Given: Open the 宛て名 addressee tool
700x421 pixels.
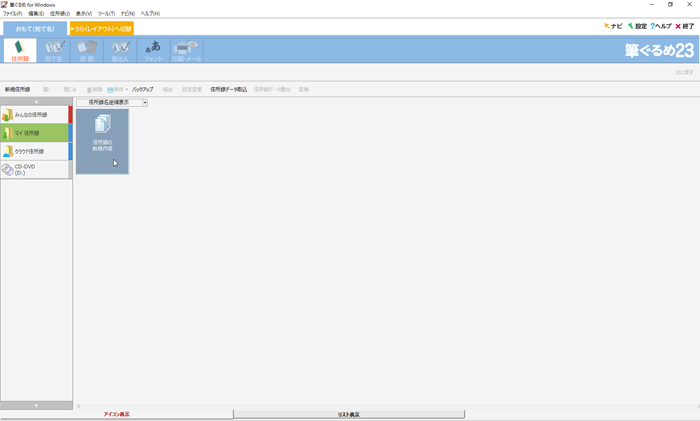Looking at the screenshot, I should [54, 50].
